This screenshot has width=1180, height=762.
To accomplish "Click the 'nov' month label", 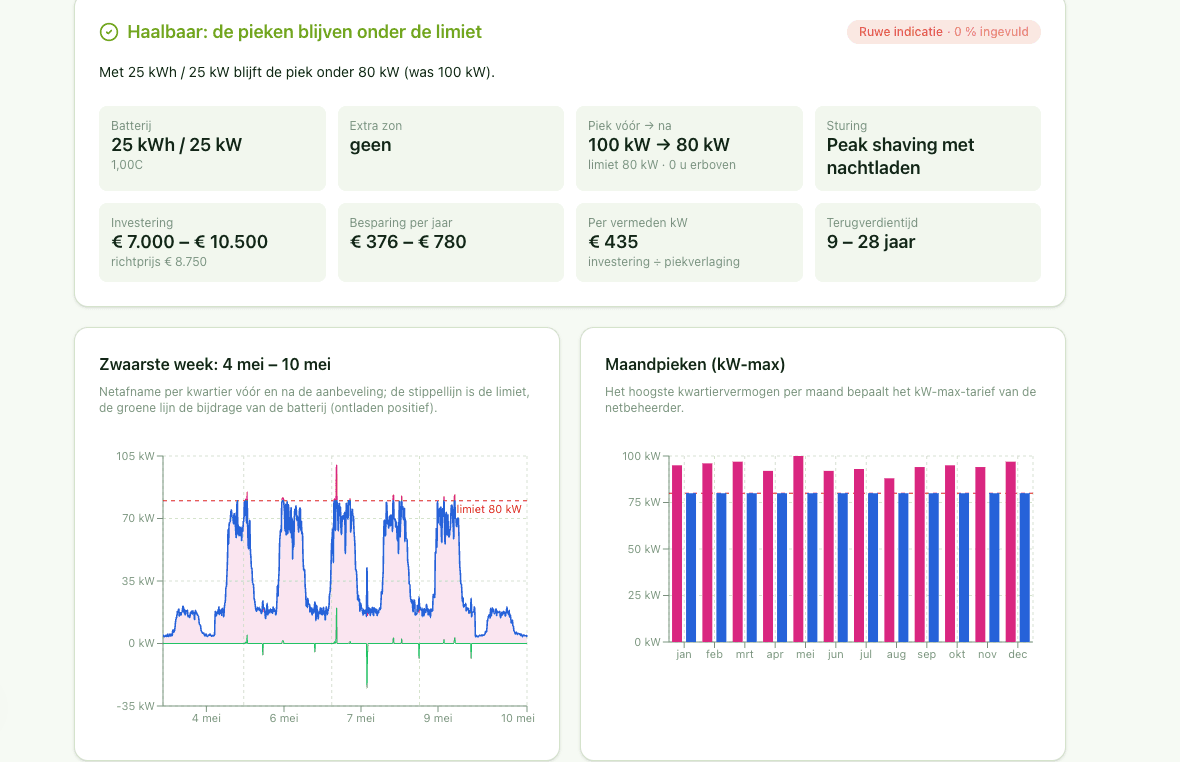I will click(x=987, y=654).
